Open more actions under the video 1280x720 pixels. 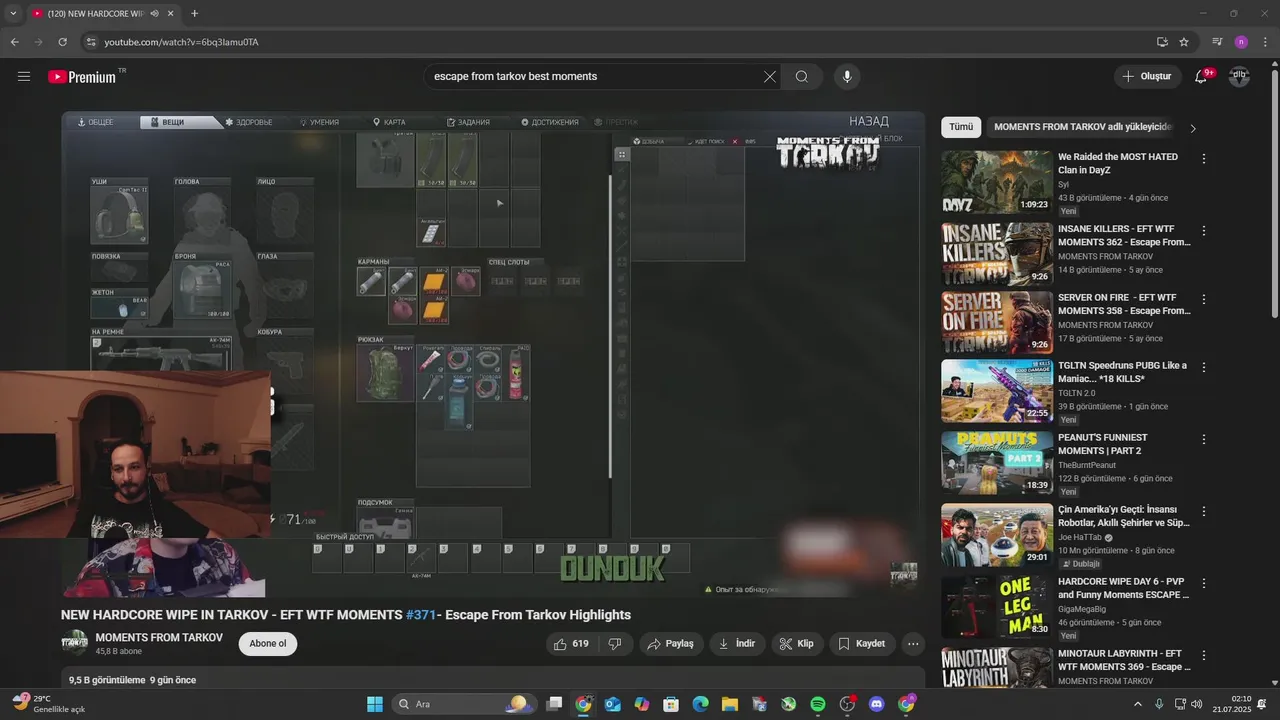click(913, 644)
